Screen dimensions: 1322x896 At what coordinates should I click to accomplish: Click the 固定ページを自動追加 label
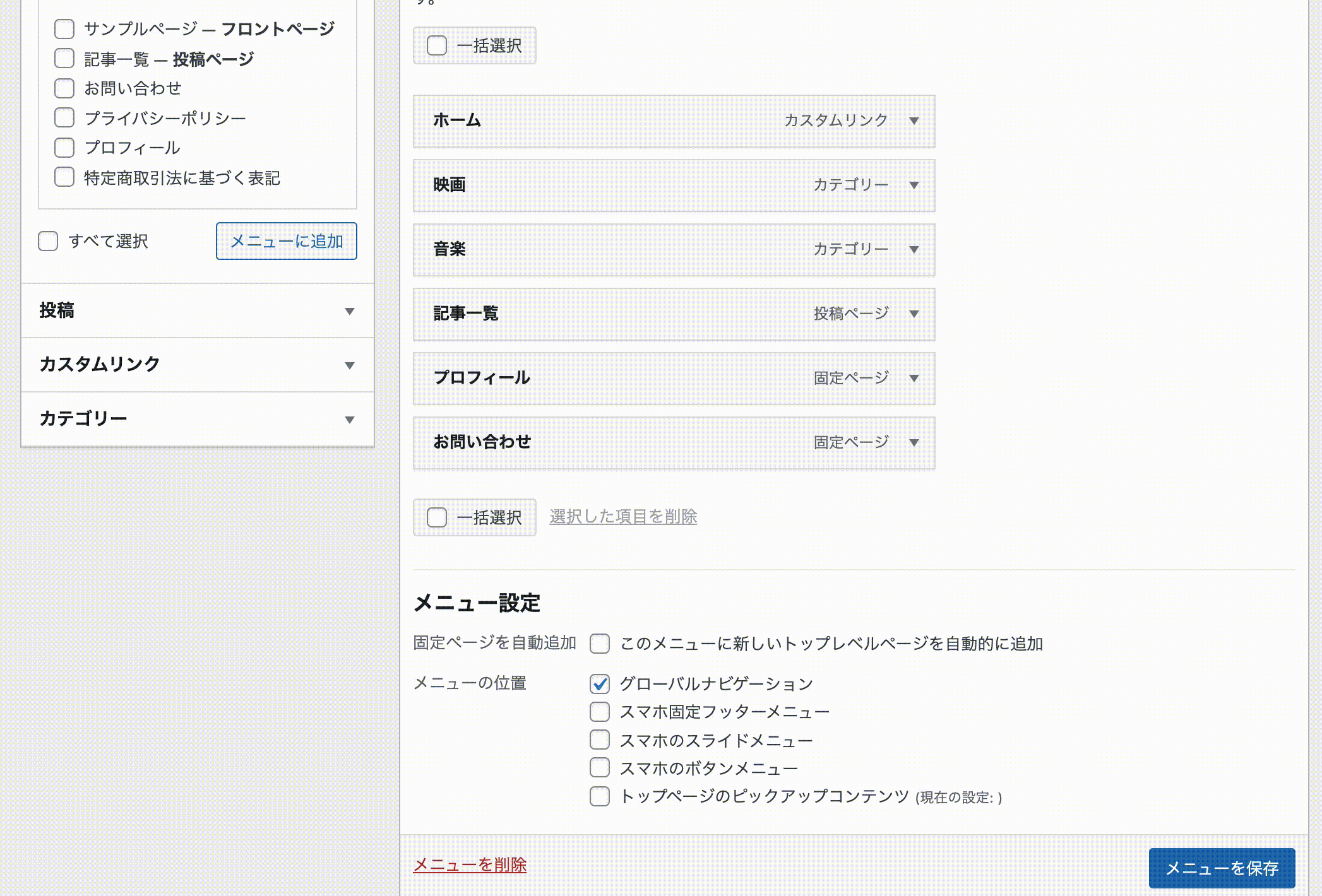click(494, 643)
